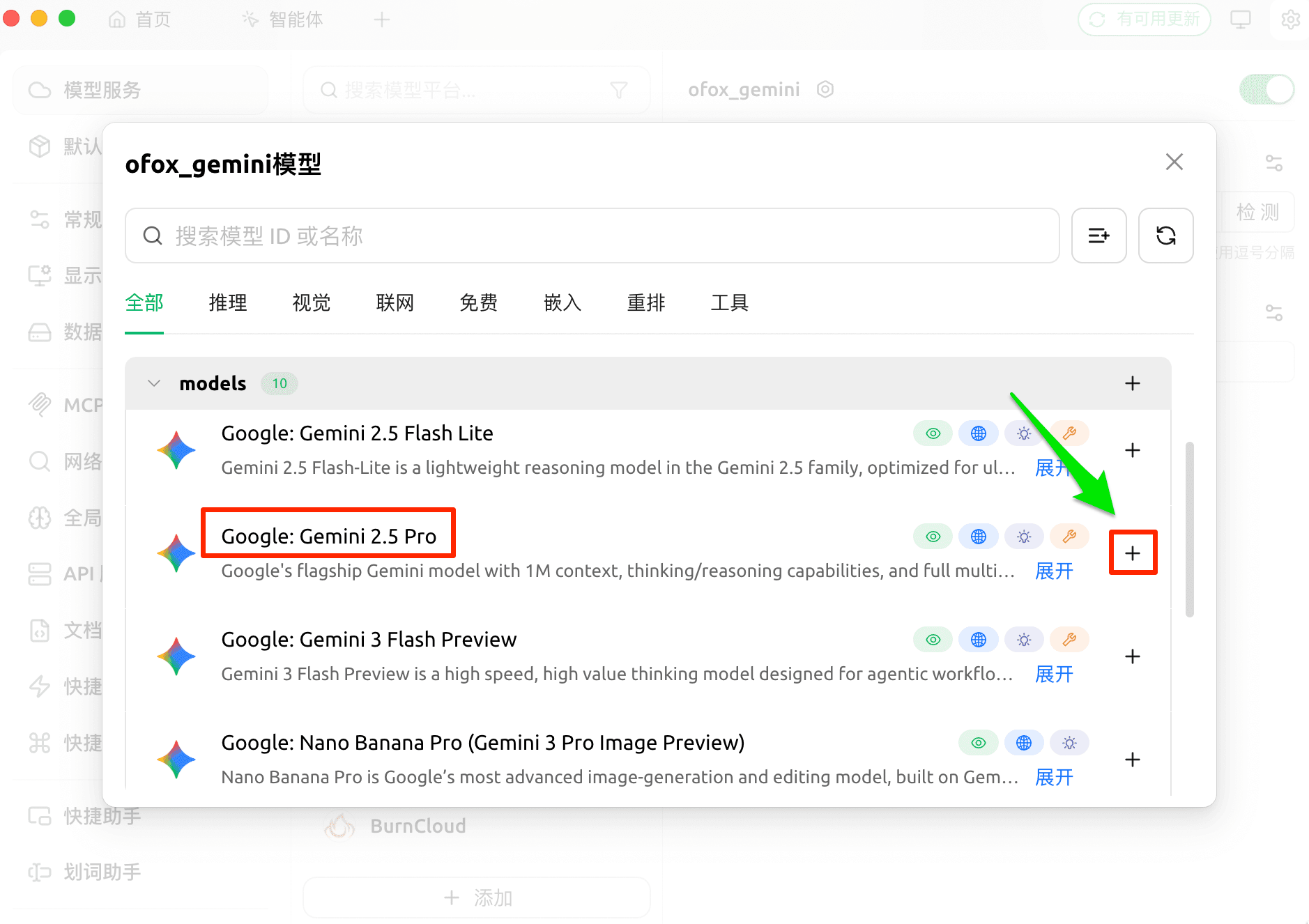Click tools wrench badge on Gemini 3 Flash Preview
The width and height of the screenshot is (1309, 924).
coord(1069,640)
